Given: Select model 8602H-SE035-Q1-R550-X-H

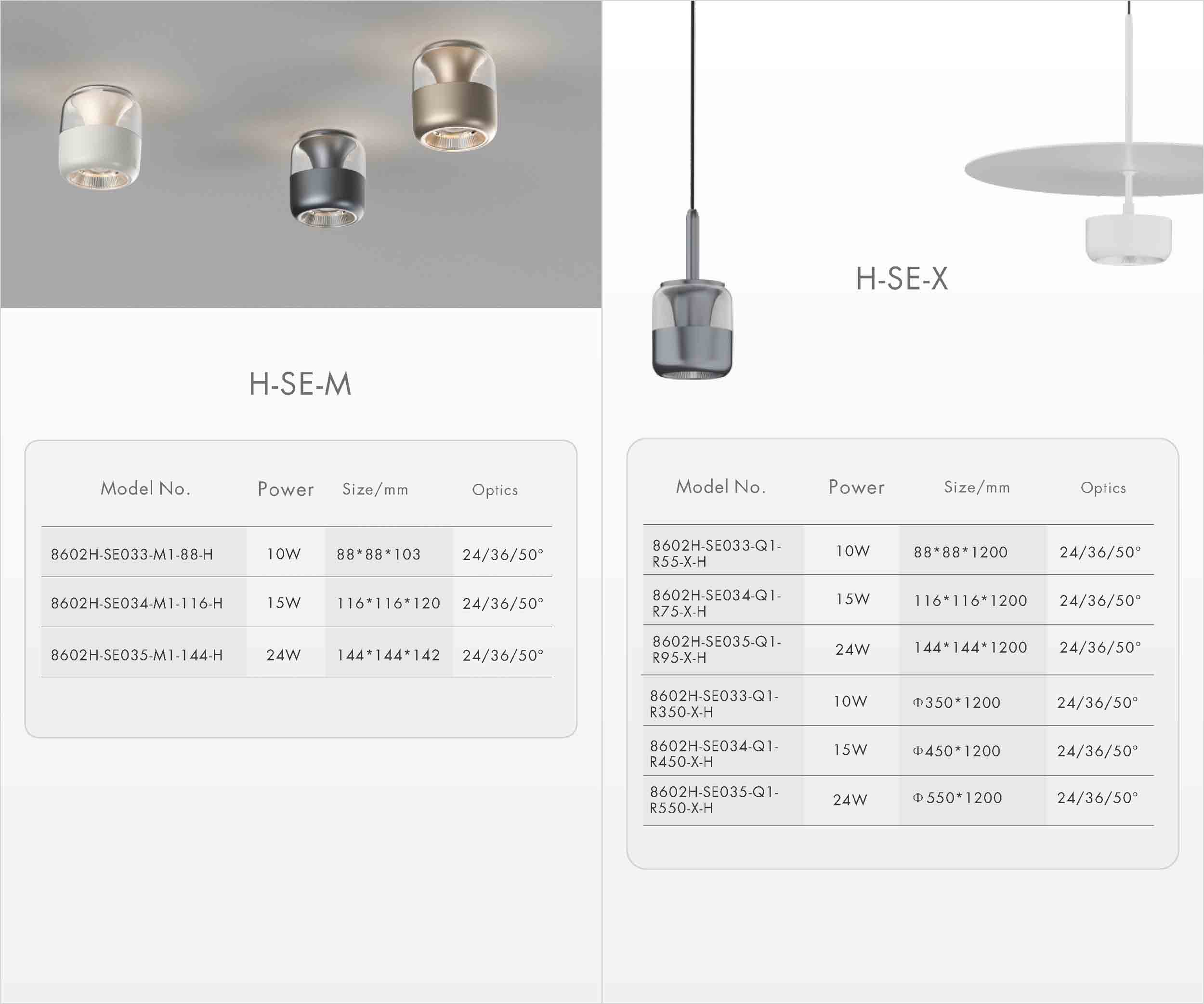Looking at the screenshot, I should [x=714, y=799].
